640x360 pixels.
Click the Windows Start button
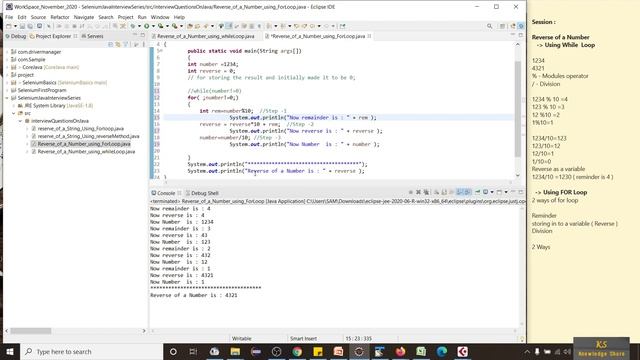(x=10, y=351)
